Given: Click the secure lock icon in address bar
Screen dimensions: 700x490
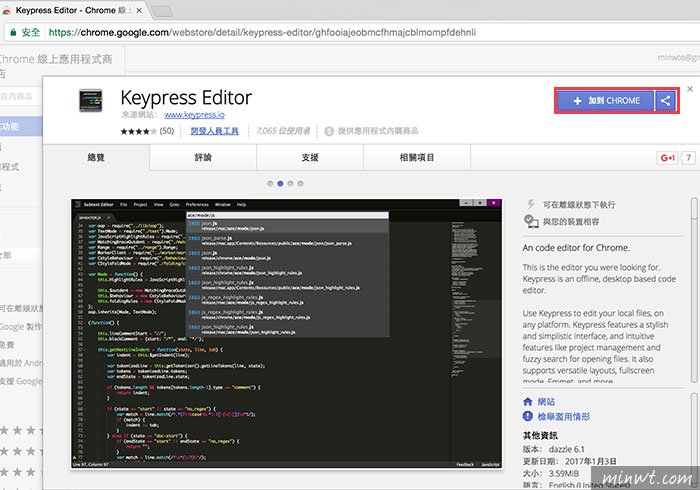Looking at the screenshot, I should [x=13, y=32].
